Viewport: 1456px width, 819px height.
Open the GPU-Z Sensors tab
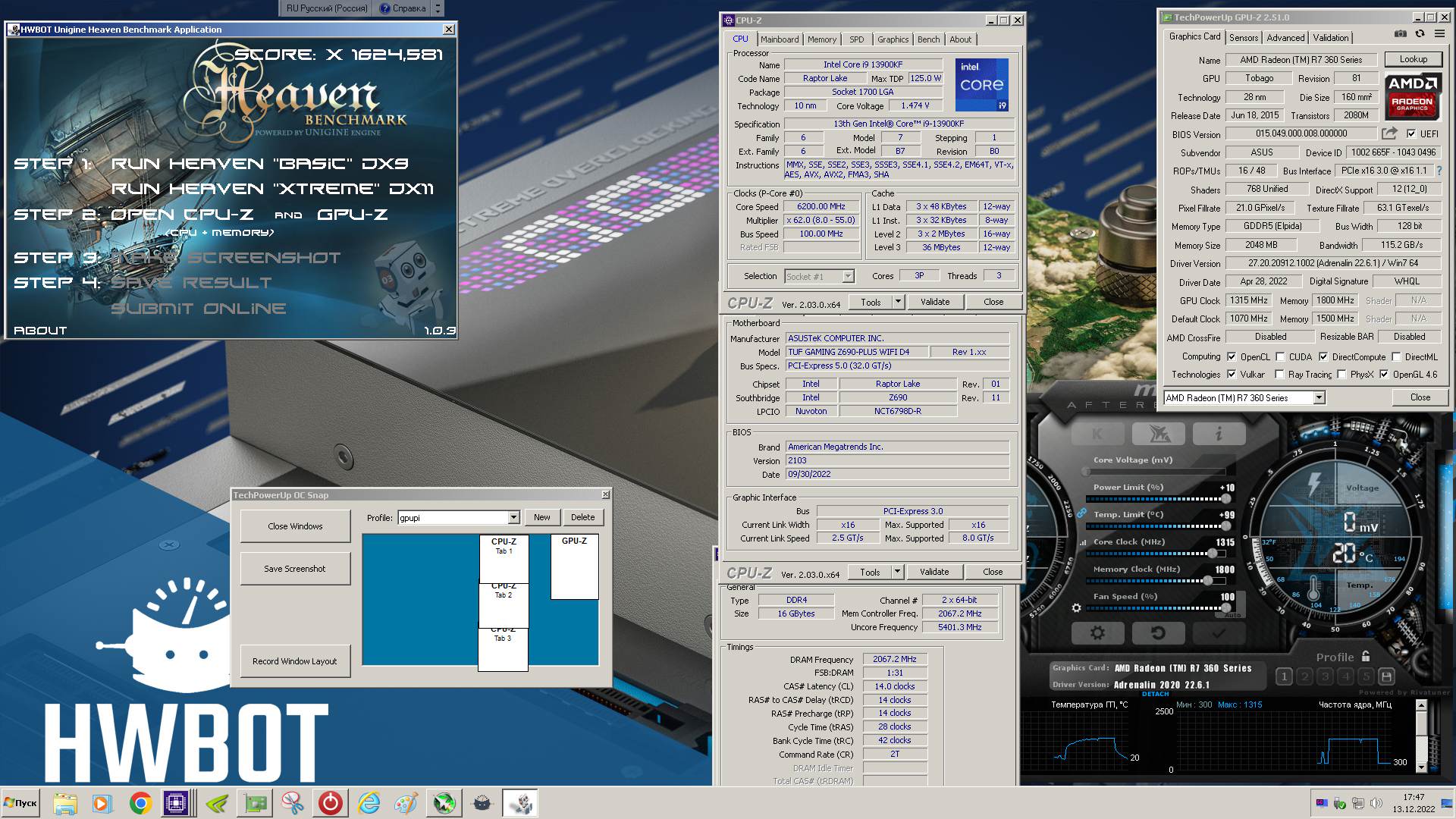coord(1244,38)
